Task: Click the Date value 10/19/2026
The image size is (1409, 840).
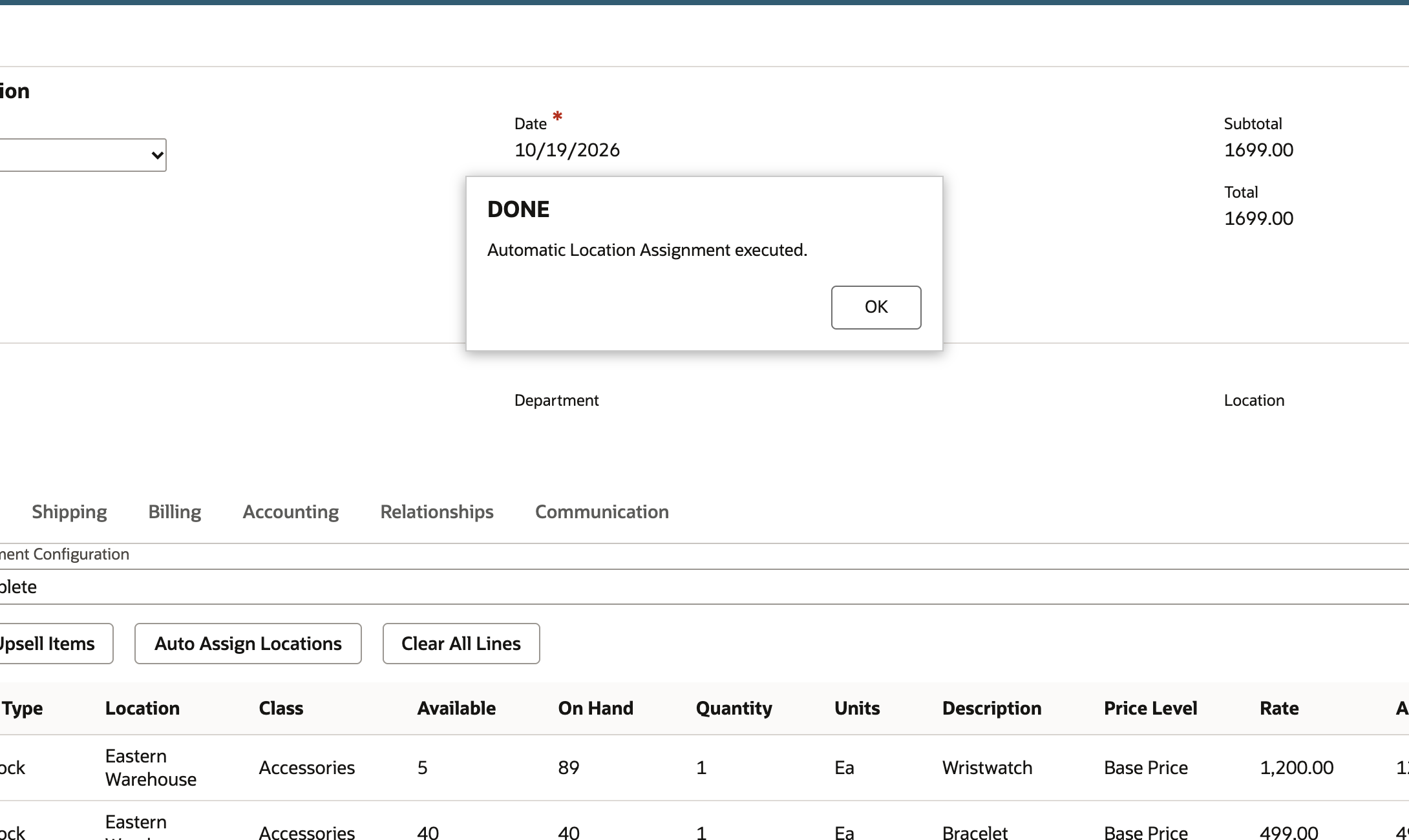Action: pos(567,150)
